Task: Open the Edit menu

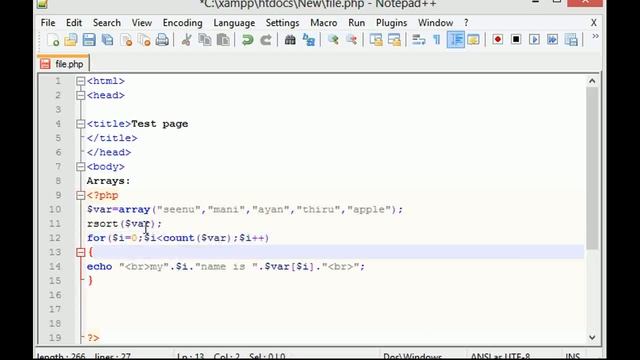Action: (x=74, y=23)
